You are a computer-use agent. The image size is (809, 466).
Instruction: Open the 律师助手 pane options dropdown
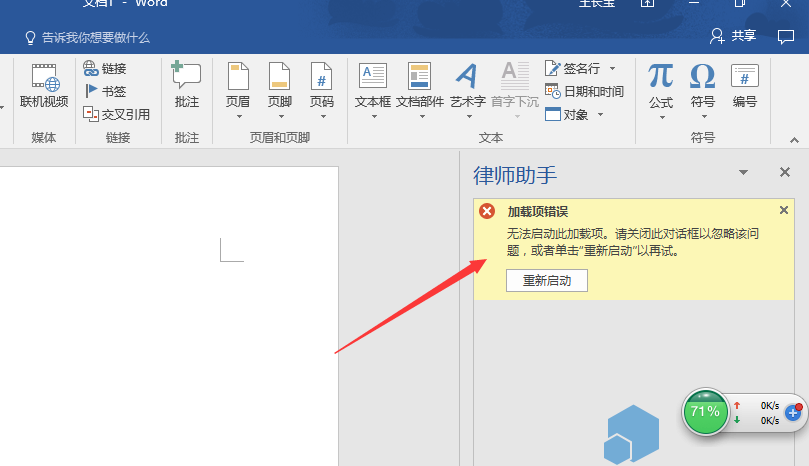[743, 172]
